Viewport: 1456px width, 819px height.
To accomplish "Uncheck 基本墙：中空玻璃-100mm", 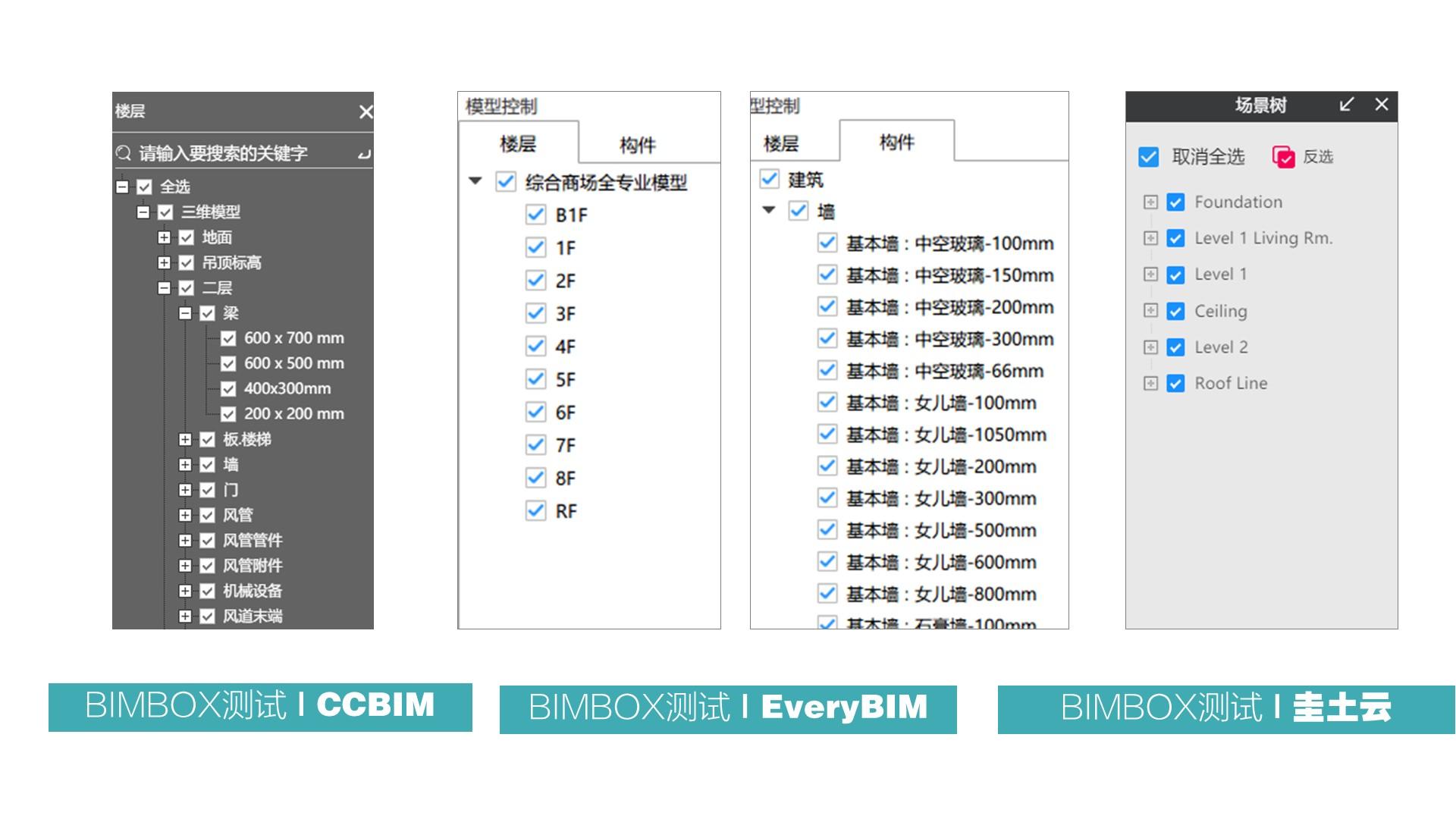I will pos(826,243).
